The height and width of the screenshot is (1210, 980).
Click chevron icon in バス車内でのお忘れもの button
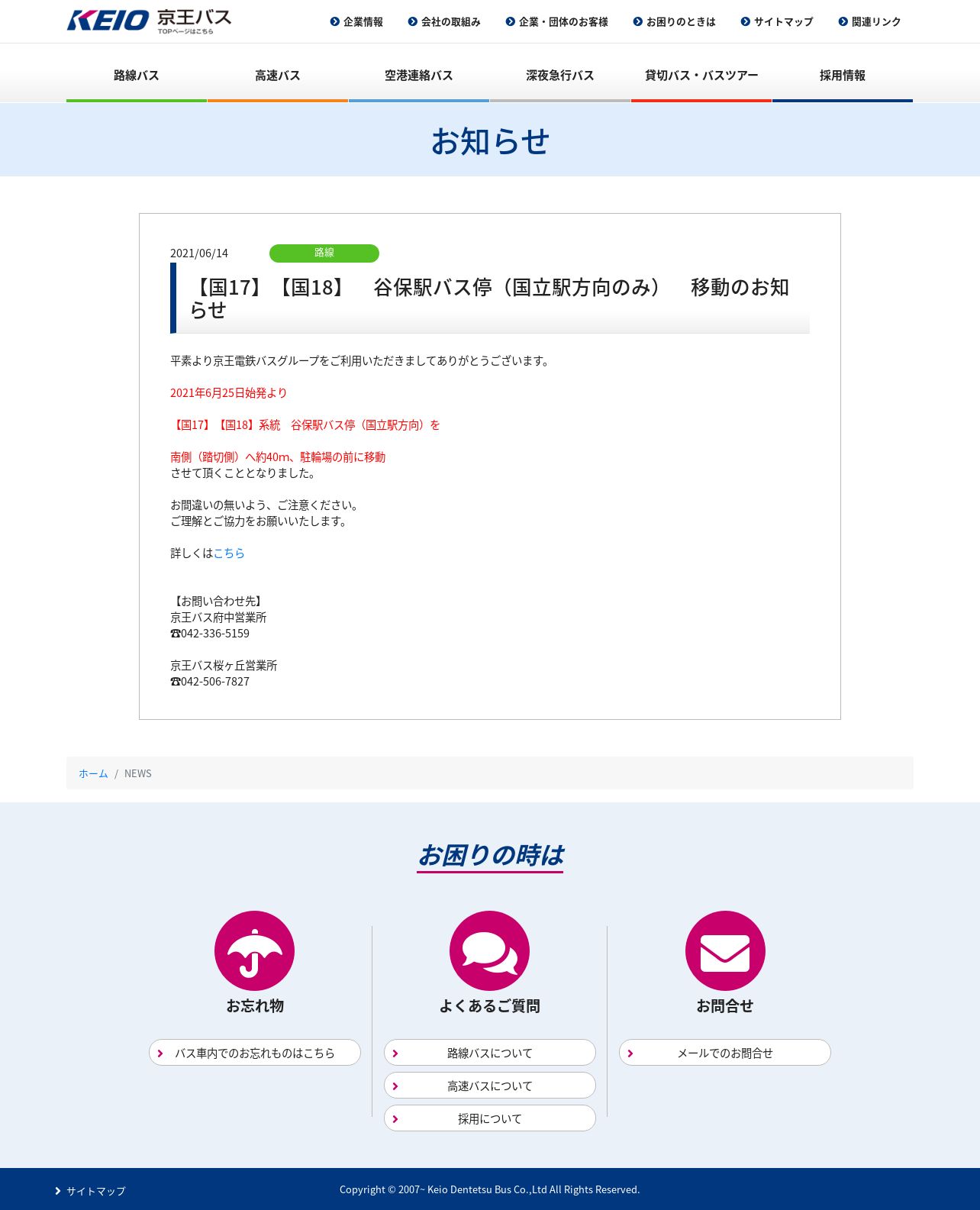point(160,1054)
